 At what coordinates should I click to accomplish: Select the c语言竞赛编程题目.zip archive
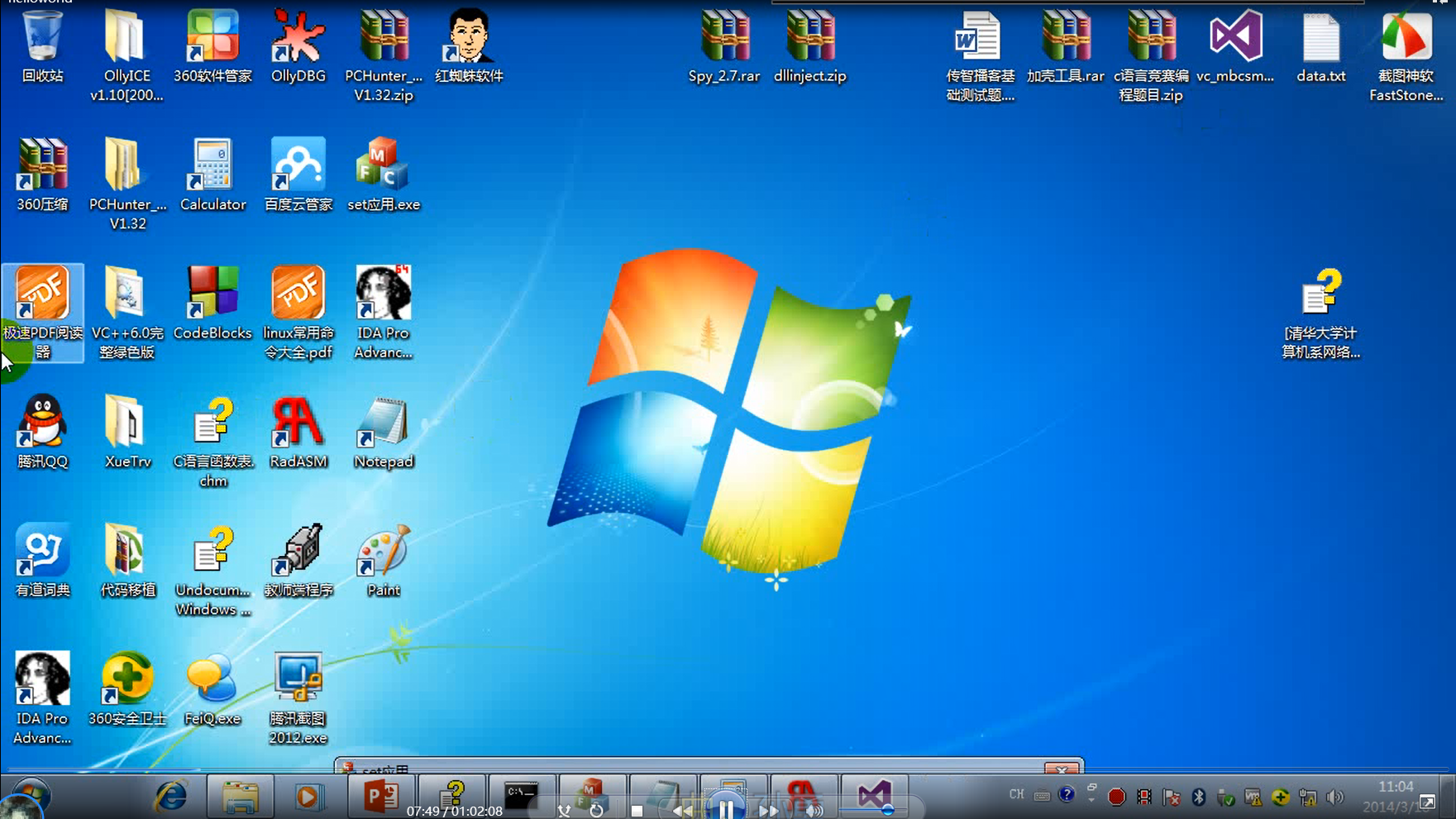(x=1151, y=55)
